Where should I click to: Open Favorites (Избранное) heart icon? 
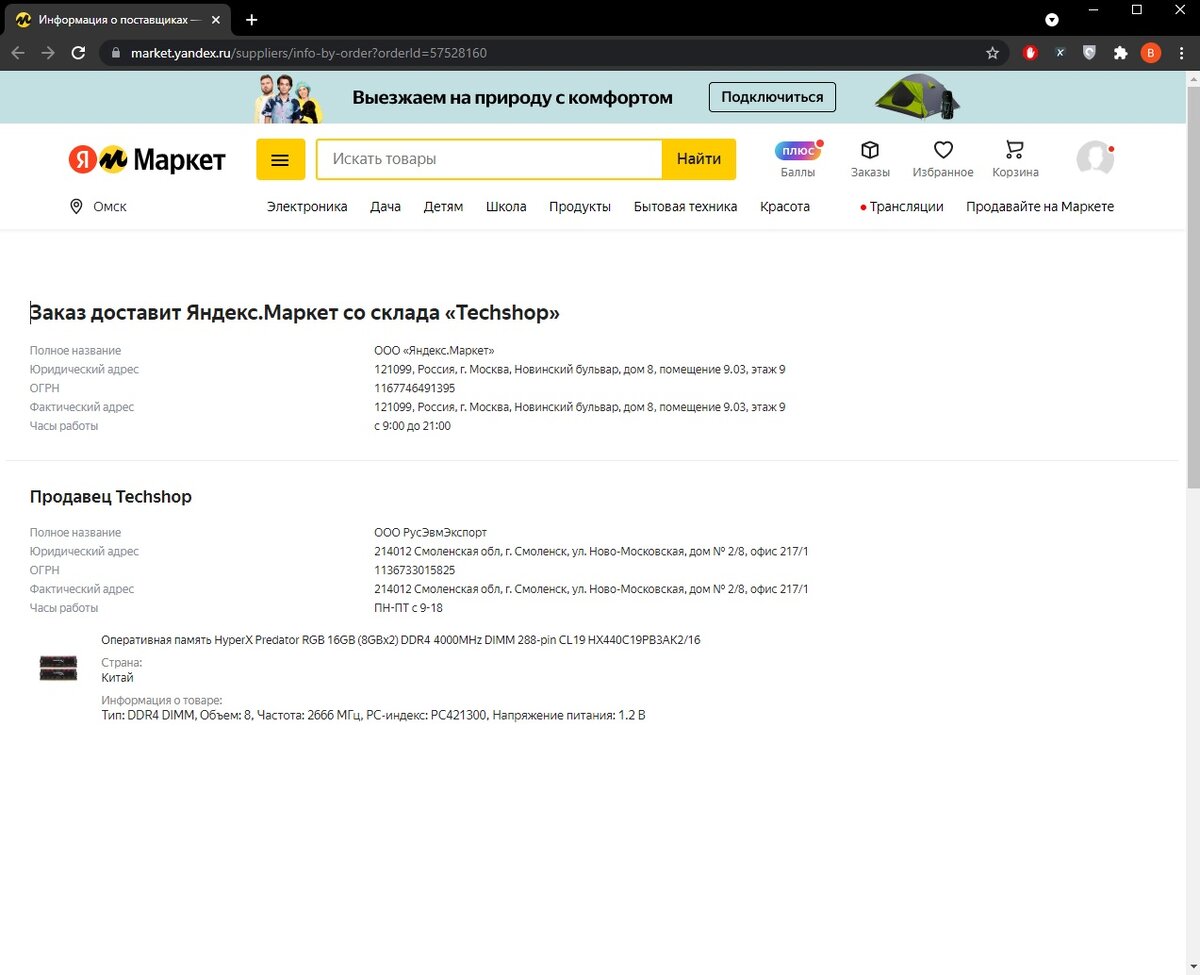[x=943, y=150]
